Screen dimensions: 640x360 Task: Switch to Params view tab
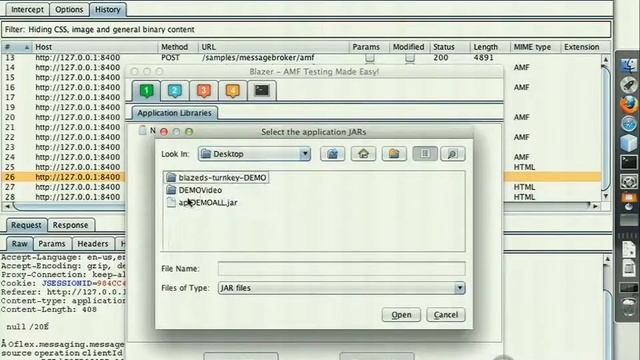(52, 244)
